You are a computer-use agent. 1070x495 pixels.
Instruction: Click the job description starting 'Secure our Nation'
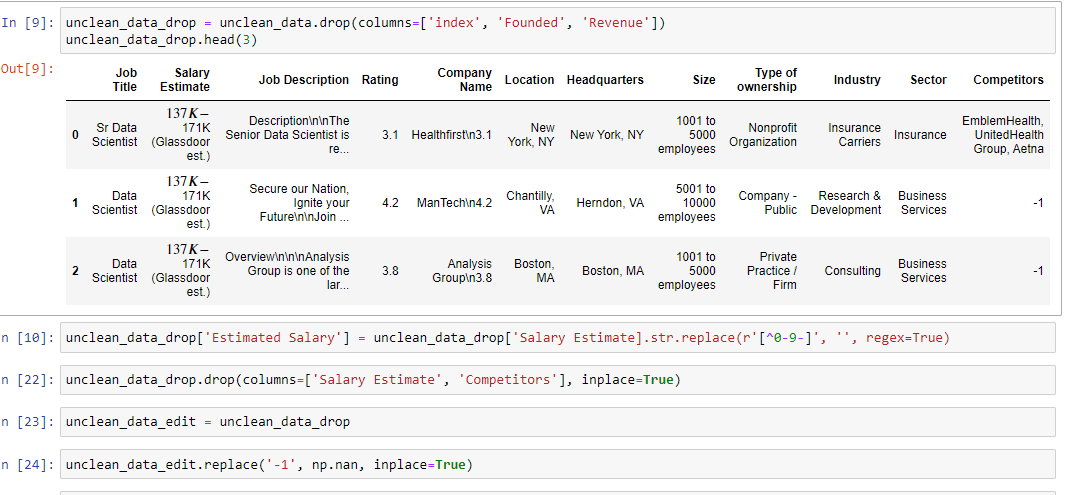(300, 203)
